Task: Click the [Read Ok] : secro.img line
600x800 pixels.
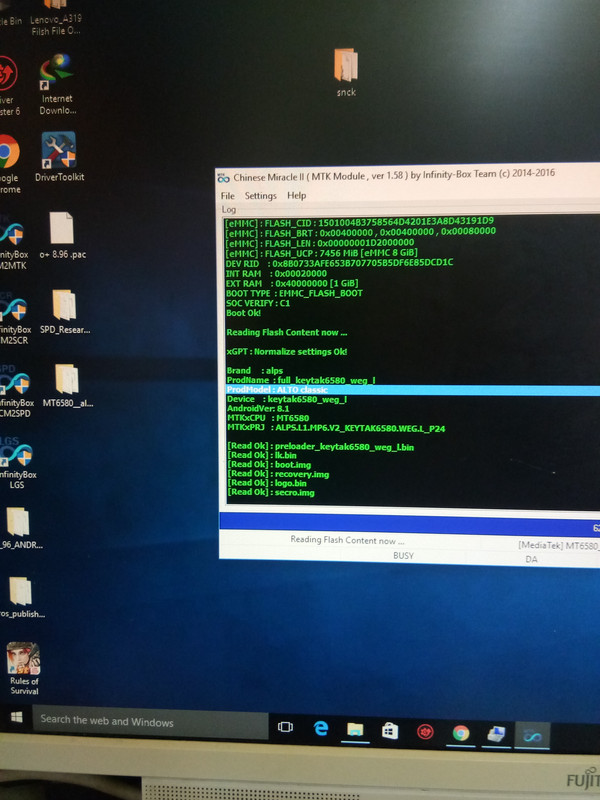Action: pyautogui.click(x=271, y=492)
